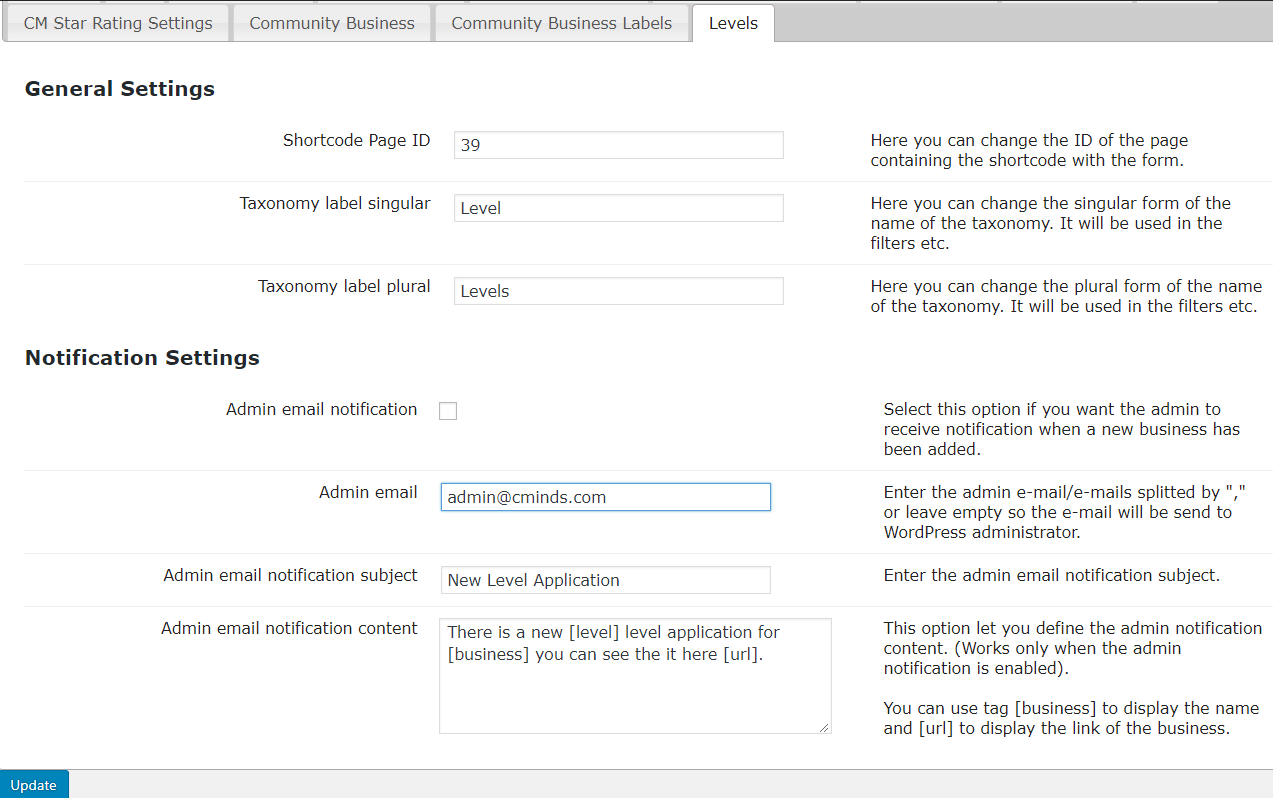This screenshot has height=798, width=1273.
Task: Switch to the Community Business tab
Action: pyautogui.click(x=332, y=23)
